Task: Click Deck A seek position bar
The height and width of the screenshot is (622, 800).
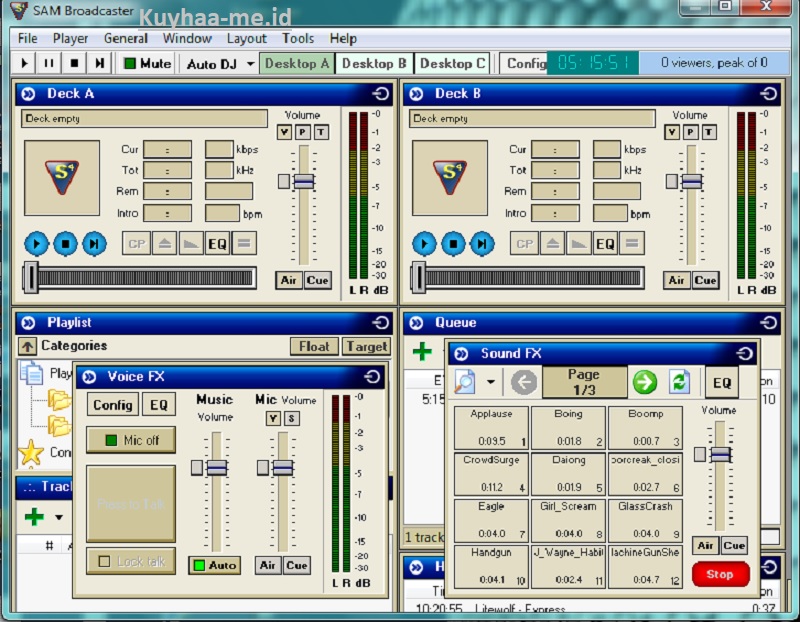Action: (x=140, y=278)
